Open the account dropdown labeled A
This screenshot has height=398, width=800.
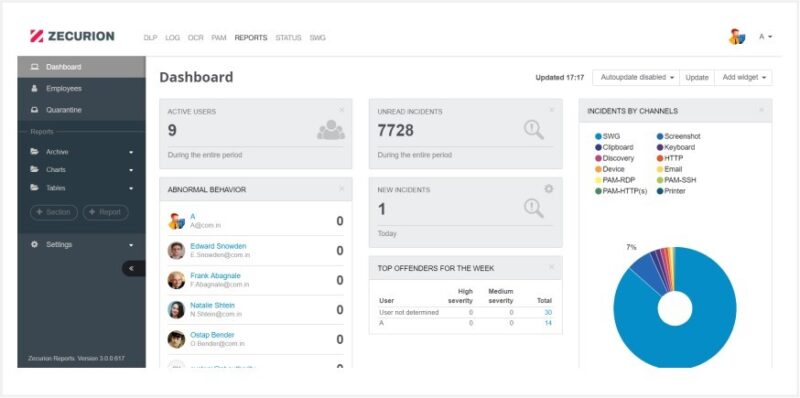click(x=765, y=37)
